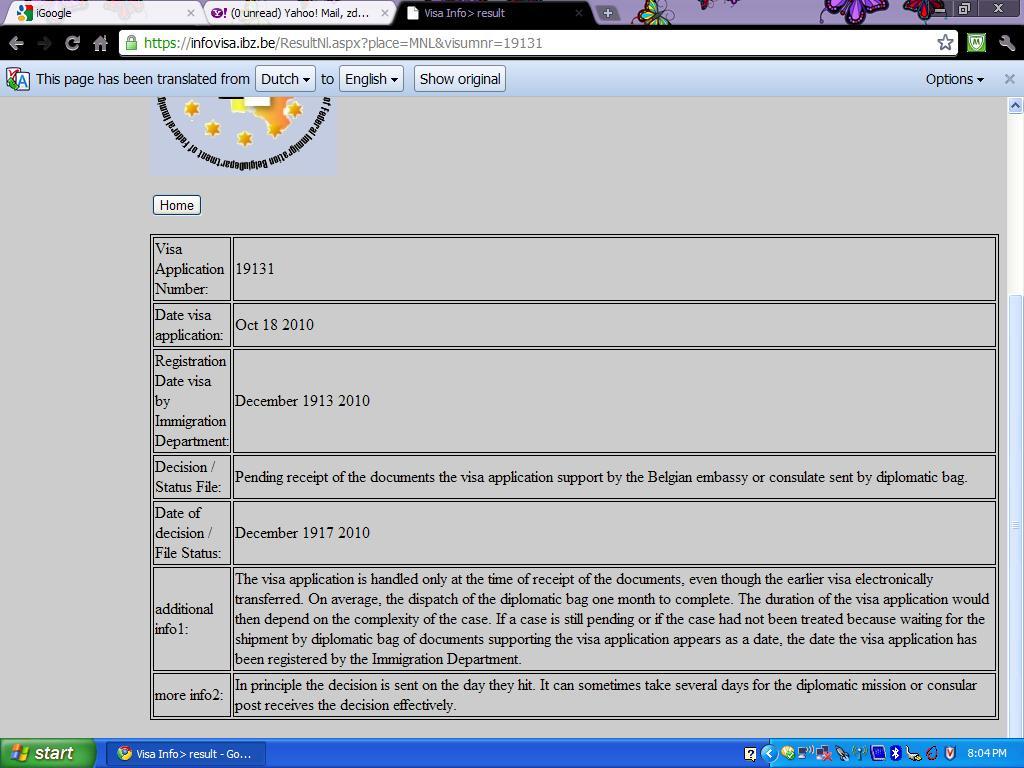Click the address bar URL field
The height and width of the screenshot is (768, 1024).
(537, 43)
